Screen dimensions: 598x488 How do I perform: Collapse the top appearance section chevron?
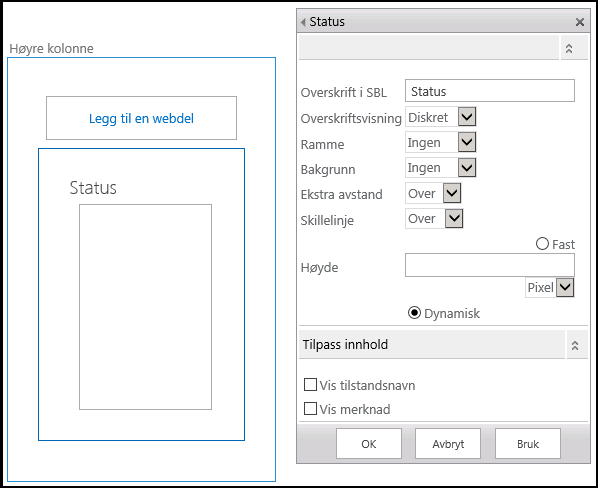tap(569, 48)
